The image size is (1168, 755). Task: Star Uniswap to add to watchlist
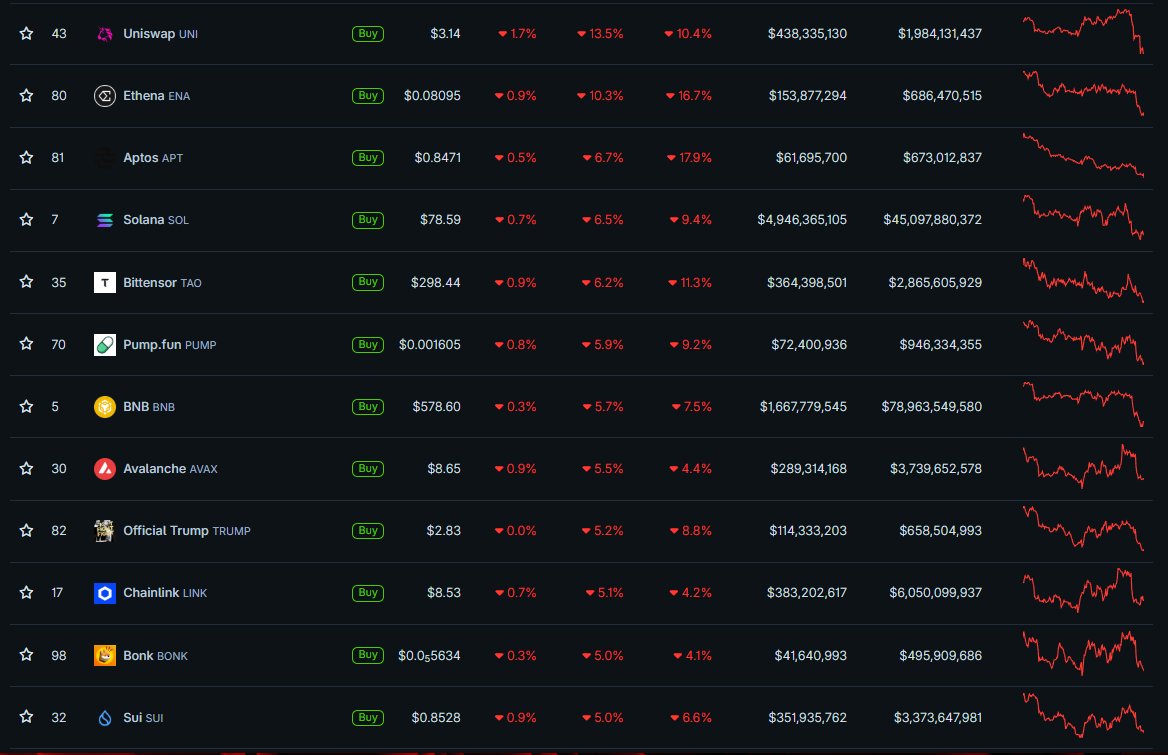point(27,34)
